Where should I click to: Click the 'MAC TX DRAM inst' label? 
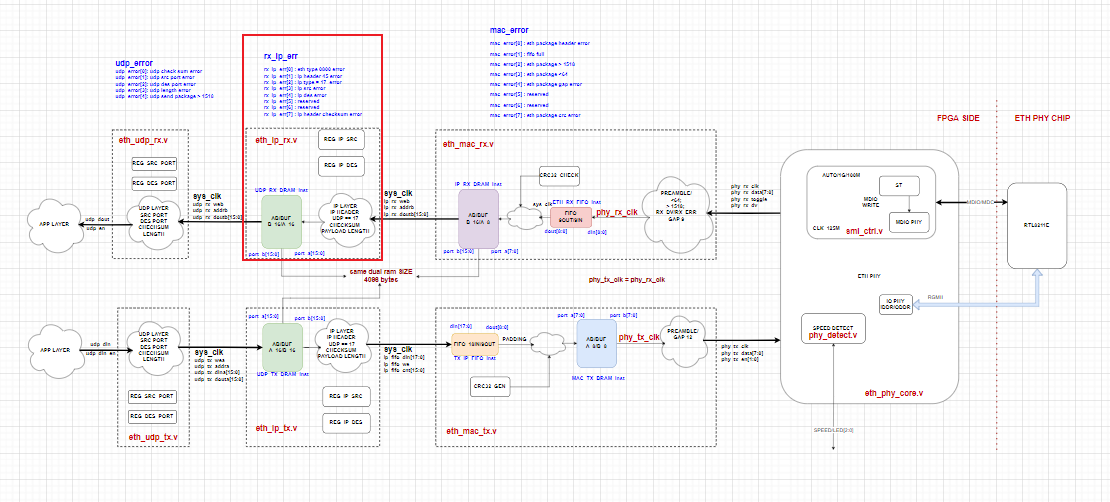point(597,378)
